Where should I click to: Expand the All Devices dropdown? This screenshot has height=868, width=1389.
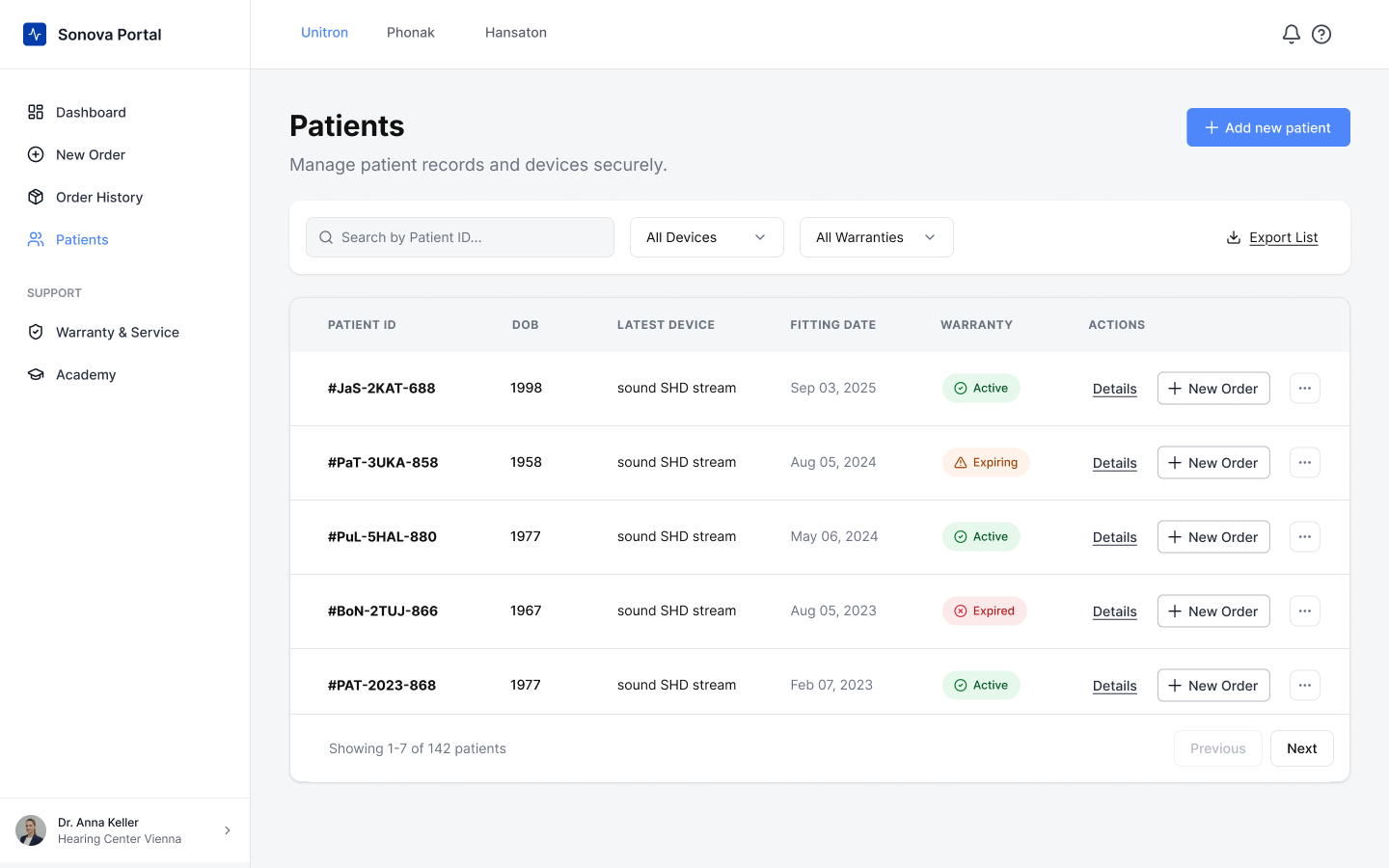coord(707,237)
